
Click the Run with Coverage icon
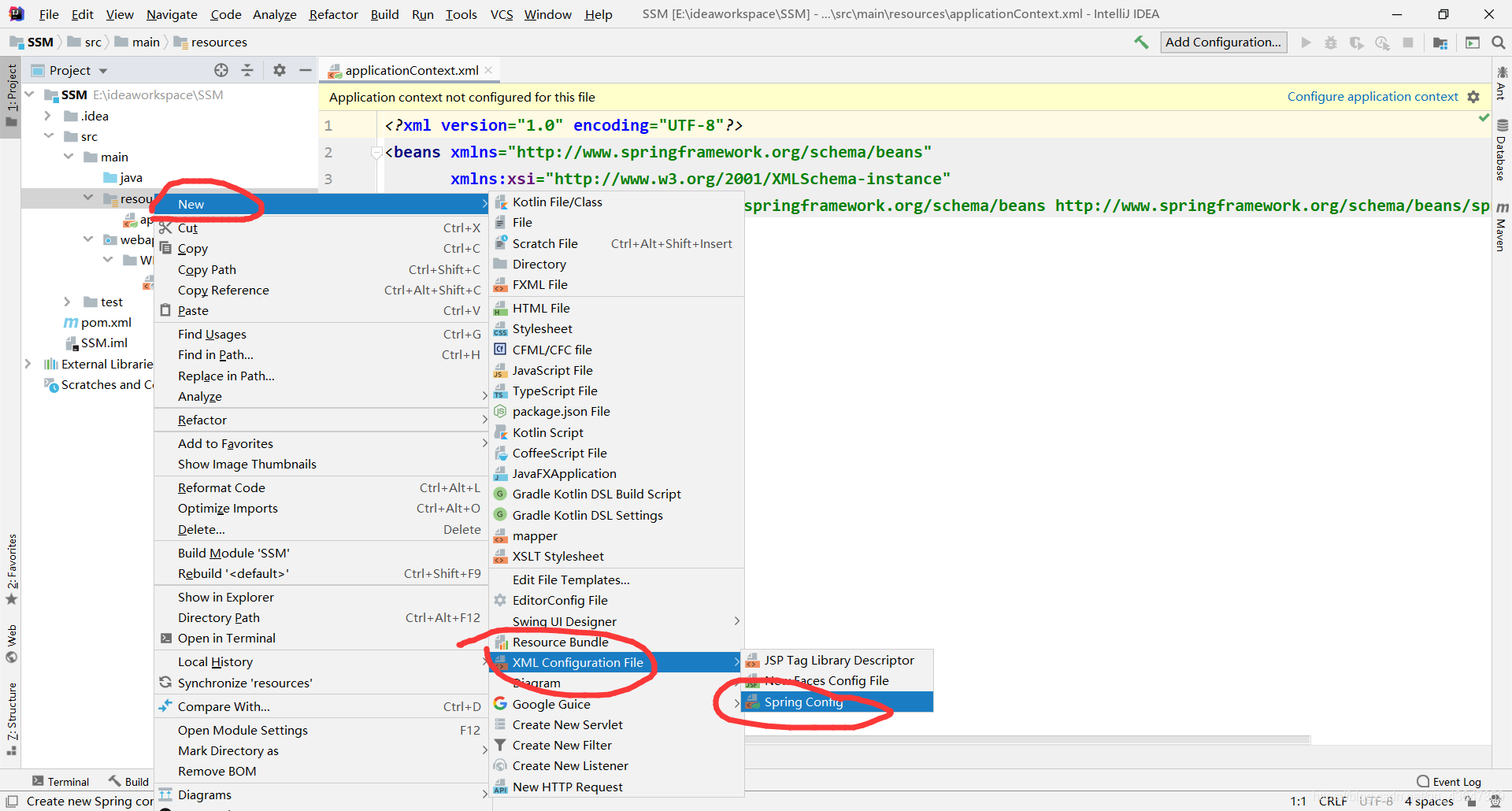1356,43
